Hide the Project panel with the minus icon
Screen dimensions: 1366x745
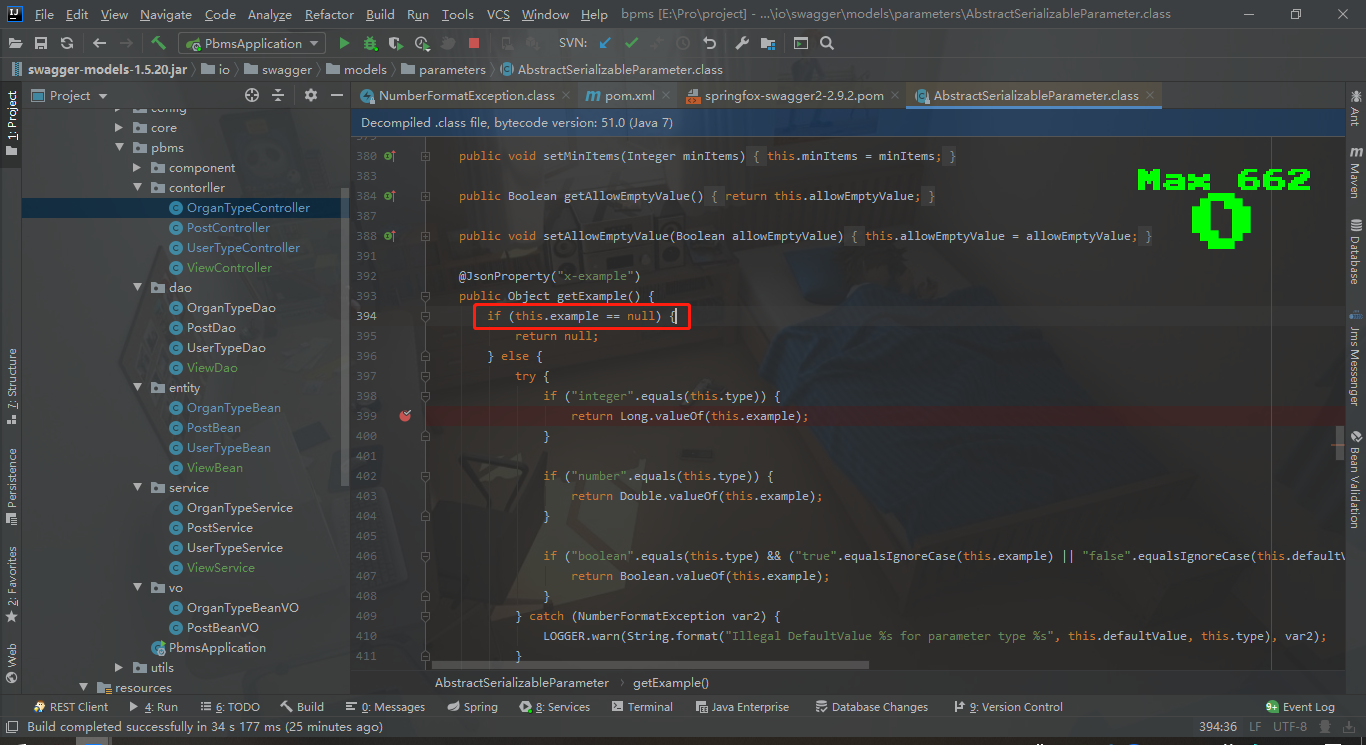(x=337, y=95)
